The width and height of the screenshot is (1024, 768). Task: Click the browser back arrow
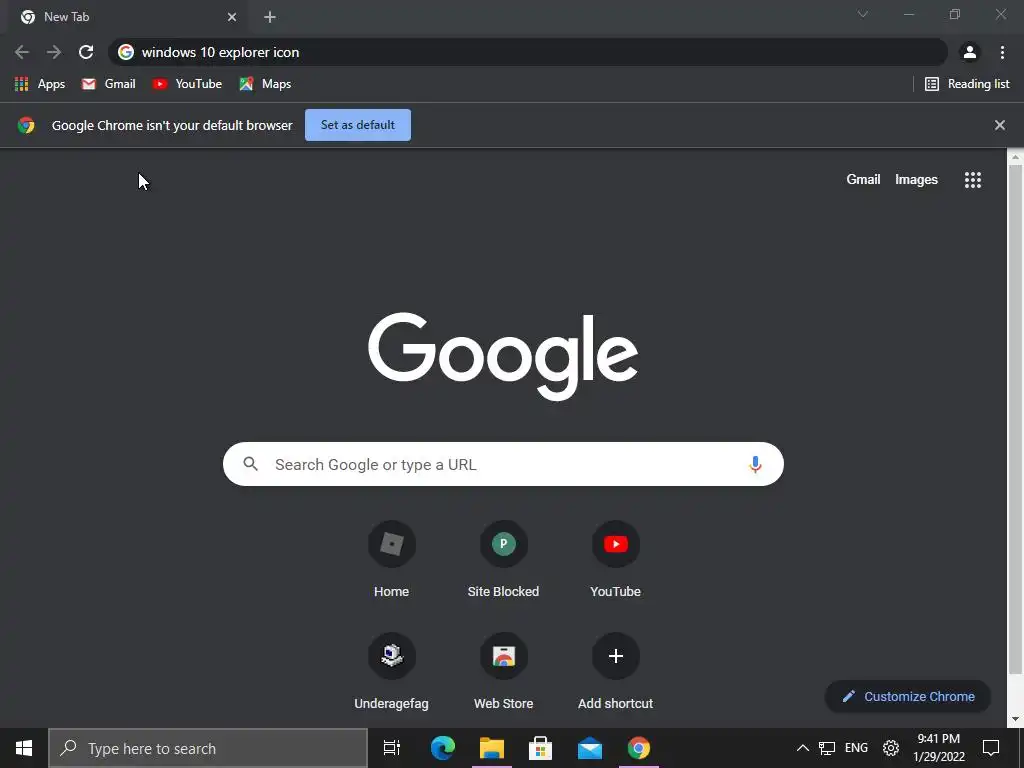(x=22, y=52)
